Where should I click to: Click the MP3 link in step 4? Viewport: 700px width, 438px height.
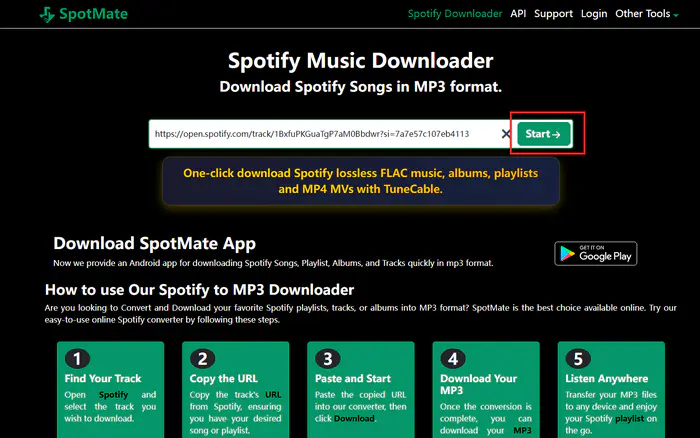pos(522,430)
